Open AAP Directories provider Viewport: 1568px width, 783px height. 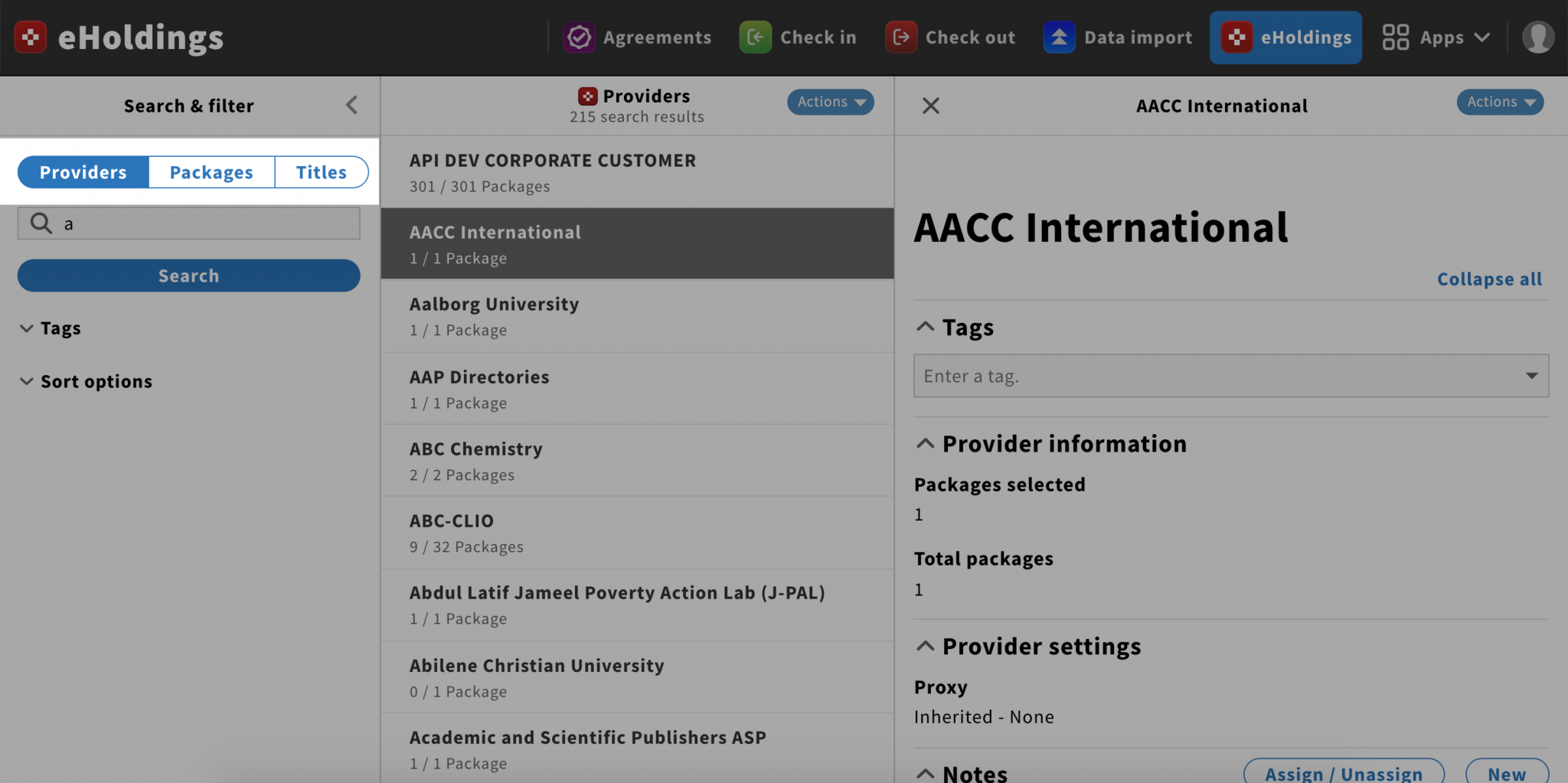tap(637, 389)
